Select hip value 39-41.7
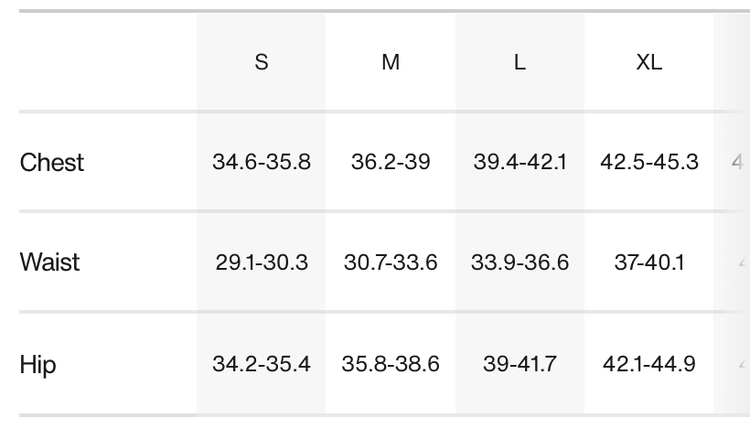 520,364
